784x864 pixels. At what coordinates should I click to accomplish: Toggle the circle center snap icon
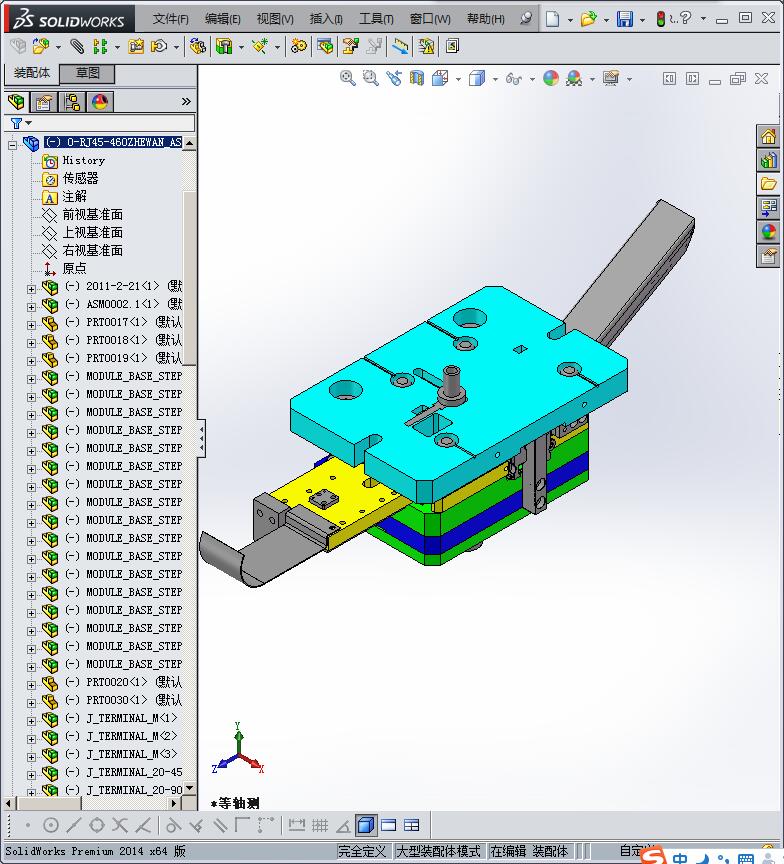pyautogui.click(x=51, y=825)
